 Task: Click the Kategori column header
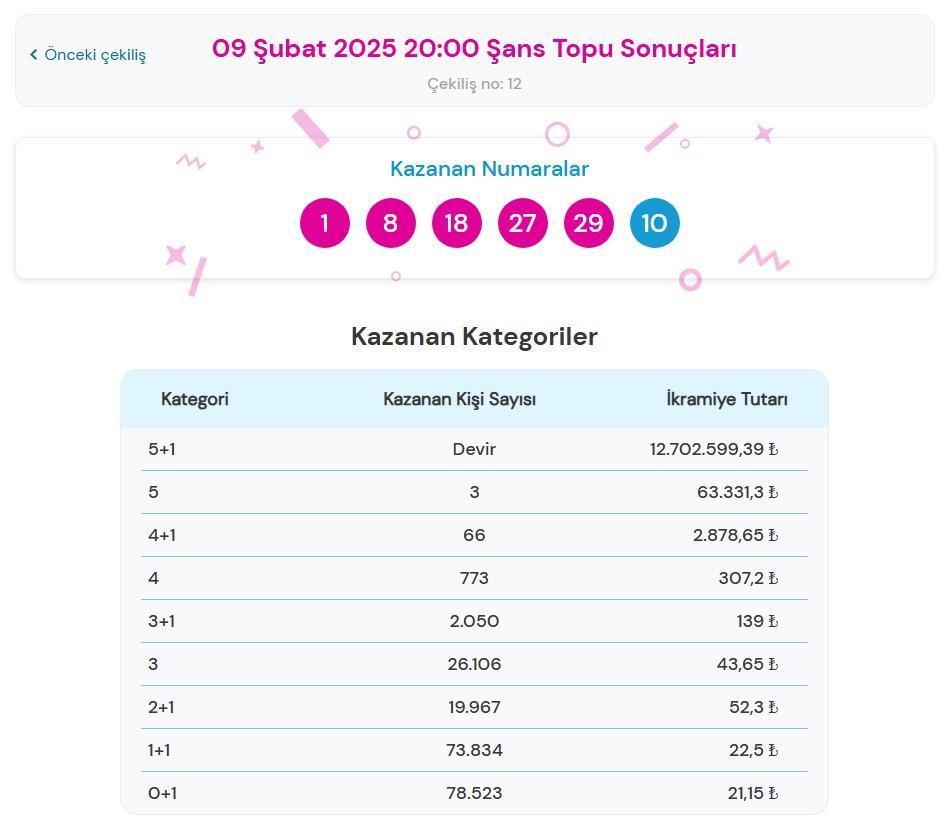click(x=194, y=398)
